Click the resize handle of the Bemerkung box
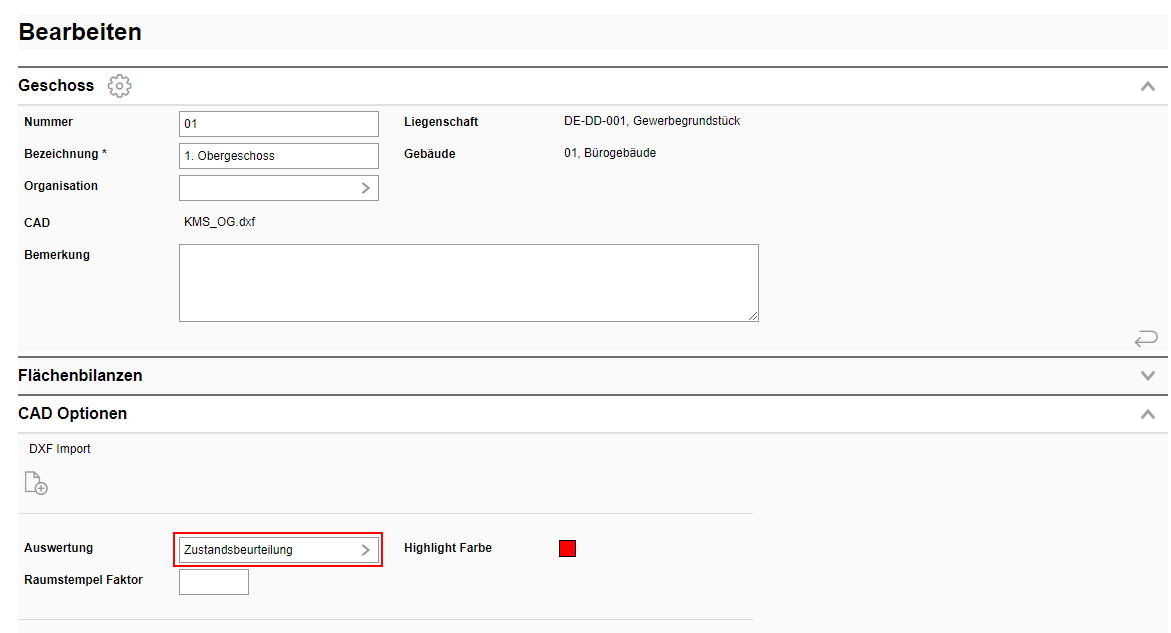This screenshot has width=1171, height=633. [754, 315]
